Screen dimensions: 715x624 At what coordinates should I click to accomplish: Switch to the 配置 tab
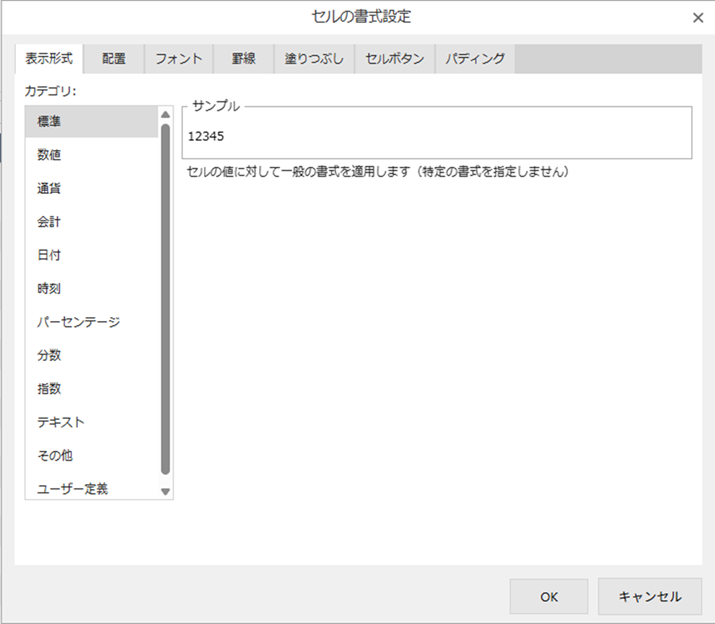pos(114,59)
